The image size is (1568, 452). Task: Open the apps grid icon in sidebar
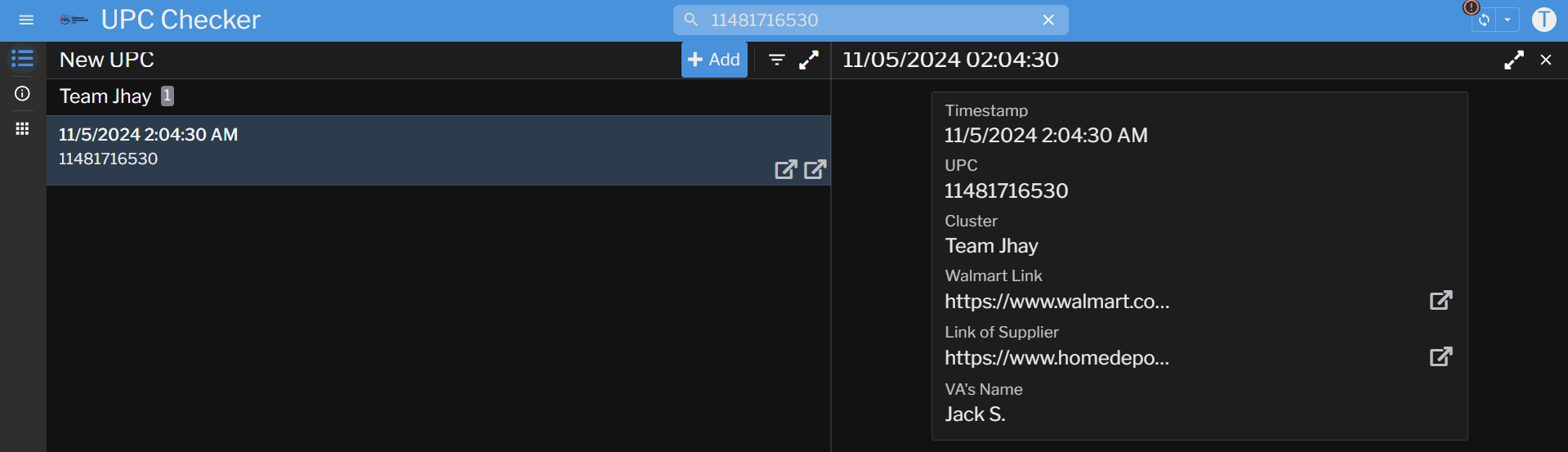tap(22, 129)
